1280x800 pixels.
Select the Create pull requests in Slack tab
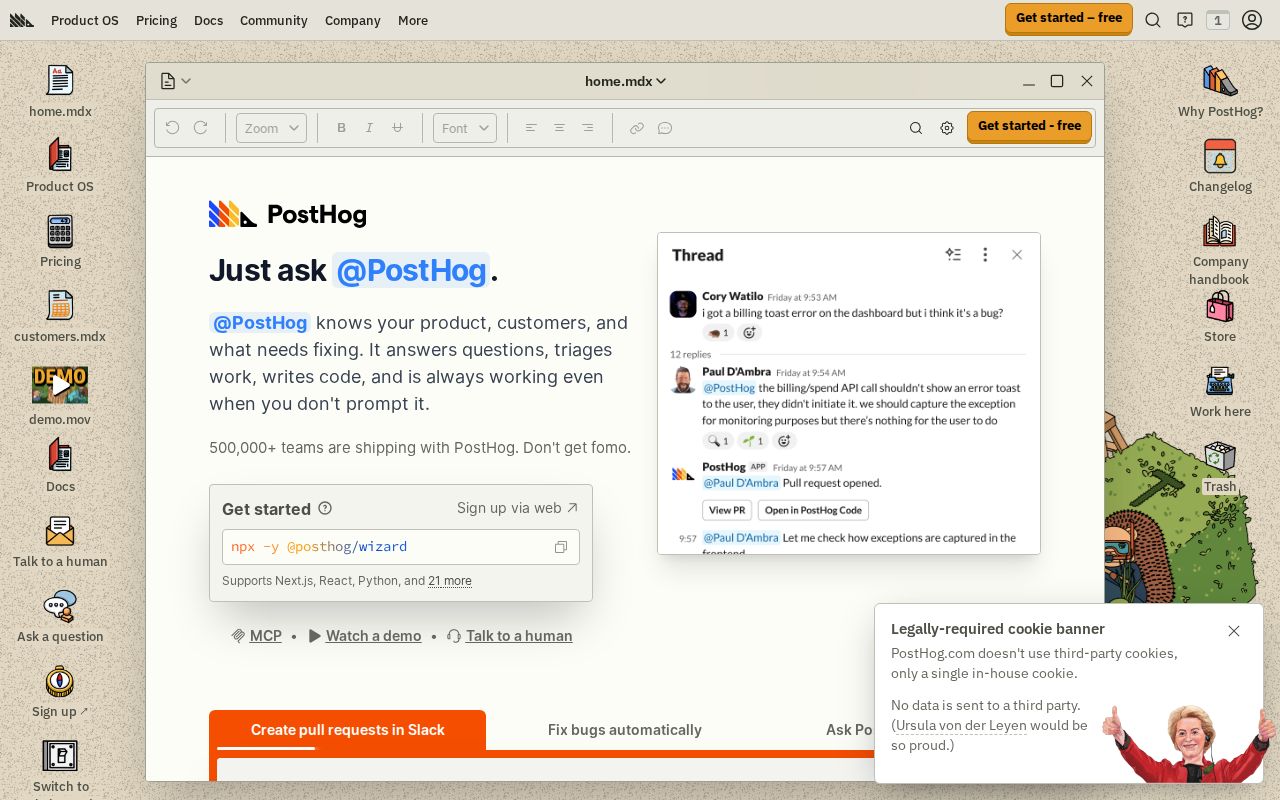point(347,730)
